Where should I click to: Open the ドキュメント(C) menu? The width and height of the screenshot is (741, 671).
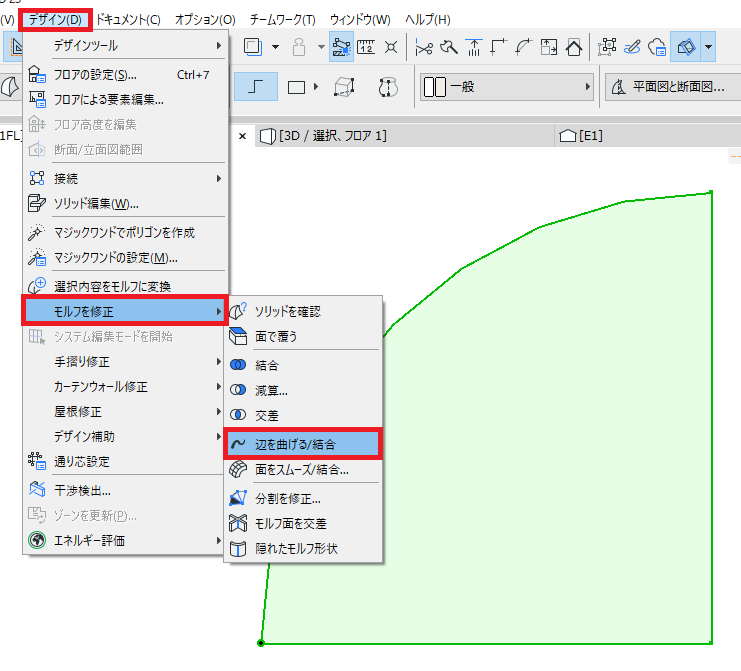click(x=128, y=20)
